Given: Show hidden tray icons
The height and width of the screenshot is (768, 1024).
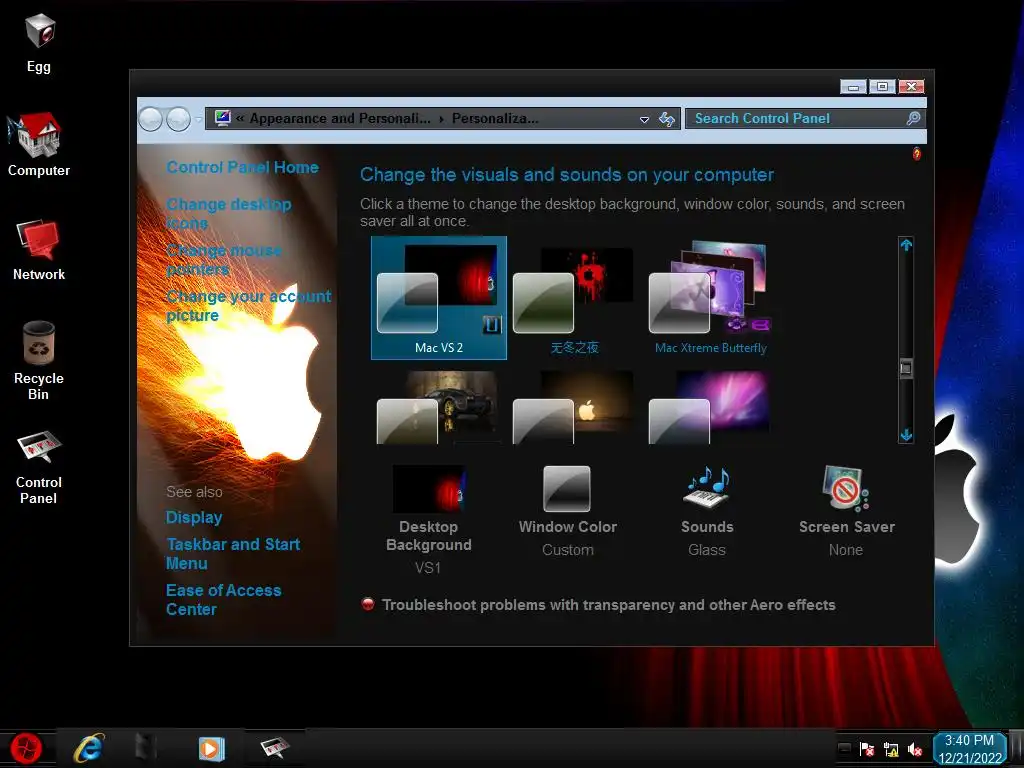Looking at the screenshot, I should point(844,749).
